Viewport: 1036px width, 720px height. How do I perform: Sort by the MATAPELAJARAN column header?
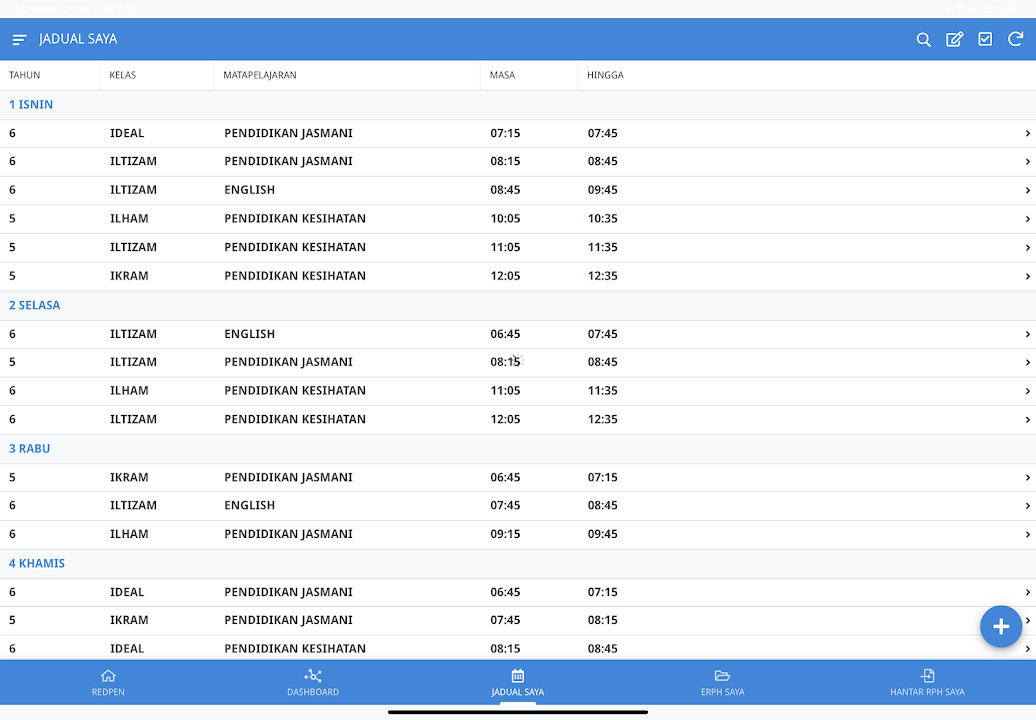coord(260,76)
